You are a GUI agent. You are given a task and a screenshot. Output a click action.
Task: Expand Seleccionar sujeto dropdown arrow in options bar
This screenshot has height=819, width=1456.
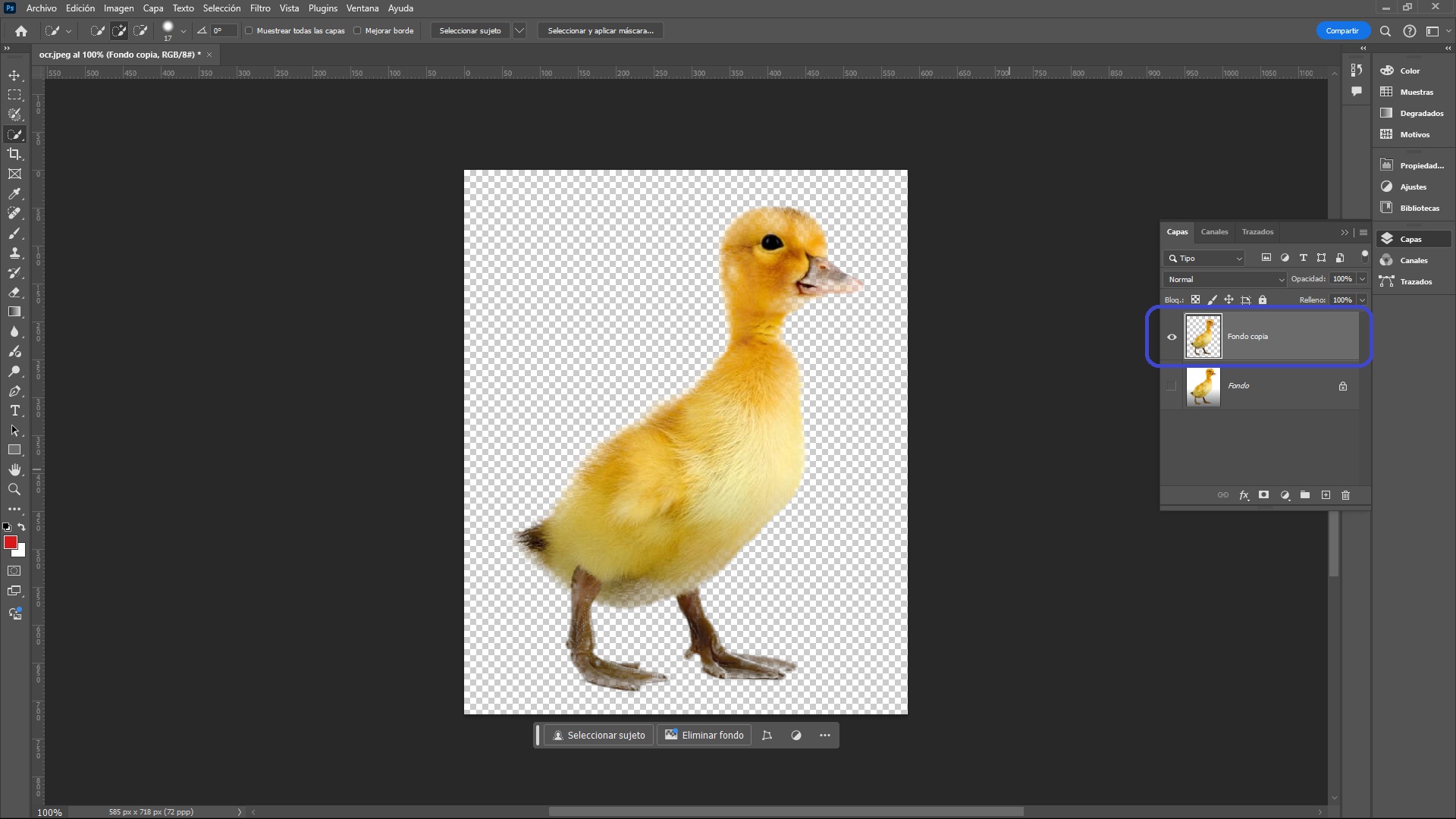pos(519,31)
